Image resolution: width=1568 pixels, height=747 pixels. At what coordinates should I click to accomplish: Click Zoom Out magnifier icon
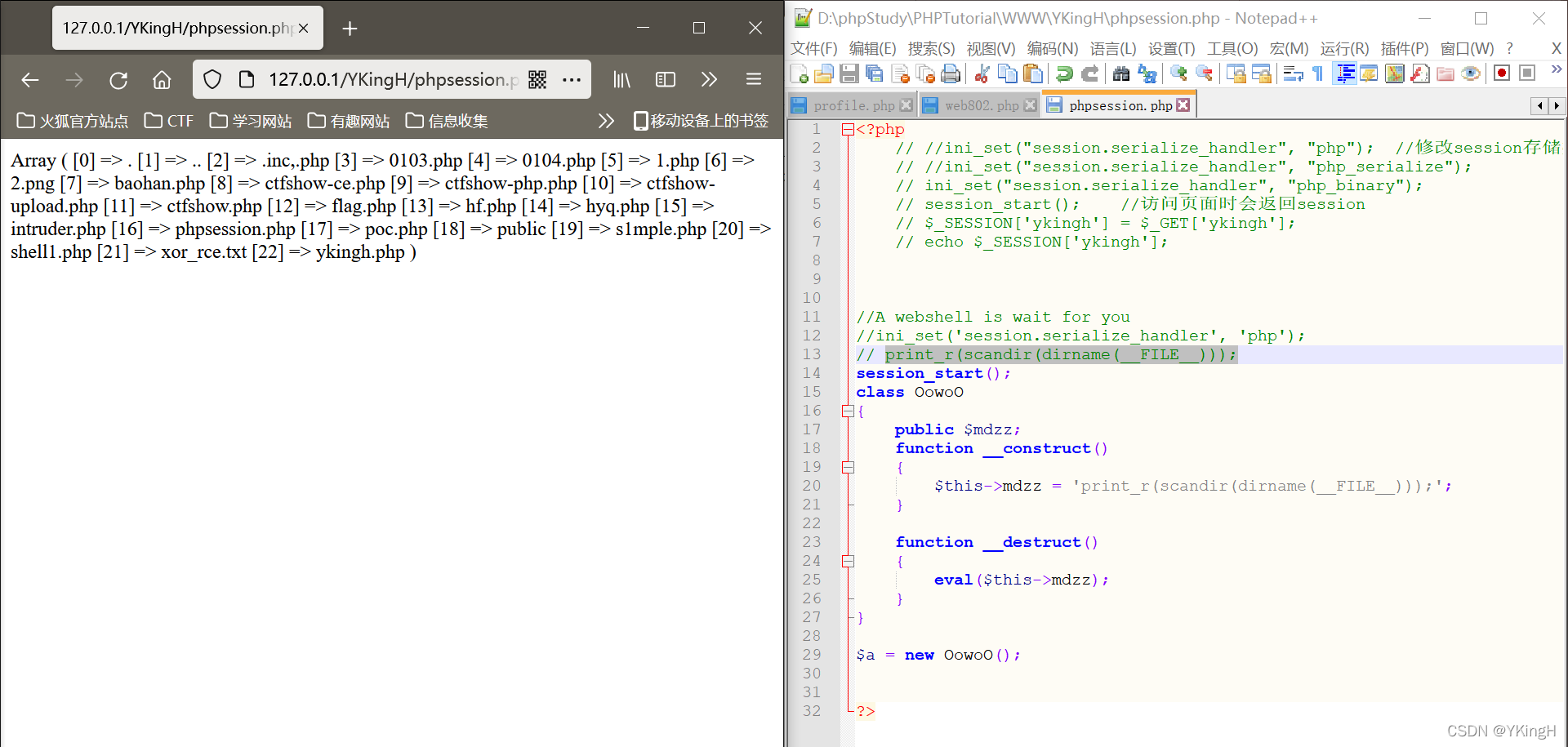coord(1204,74)
